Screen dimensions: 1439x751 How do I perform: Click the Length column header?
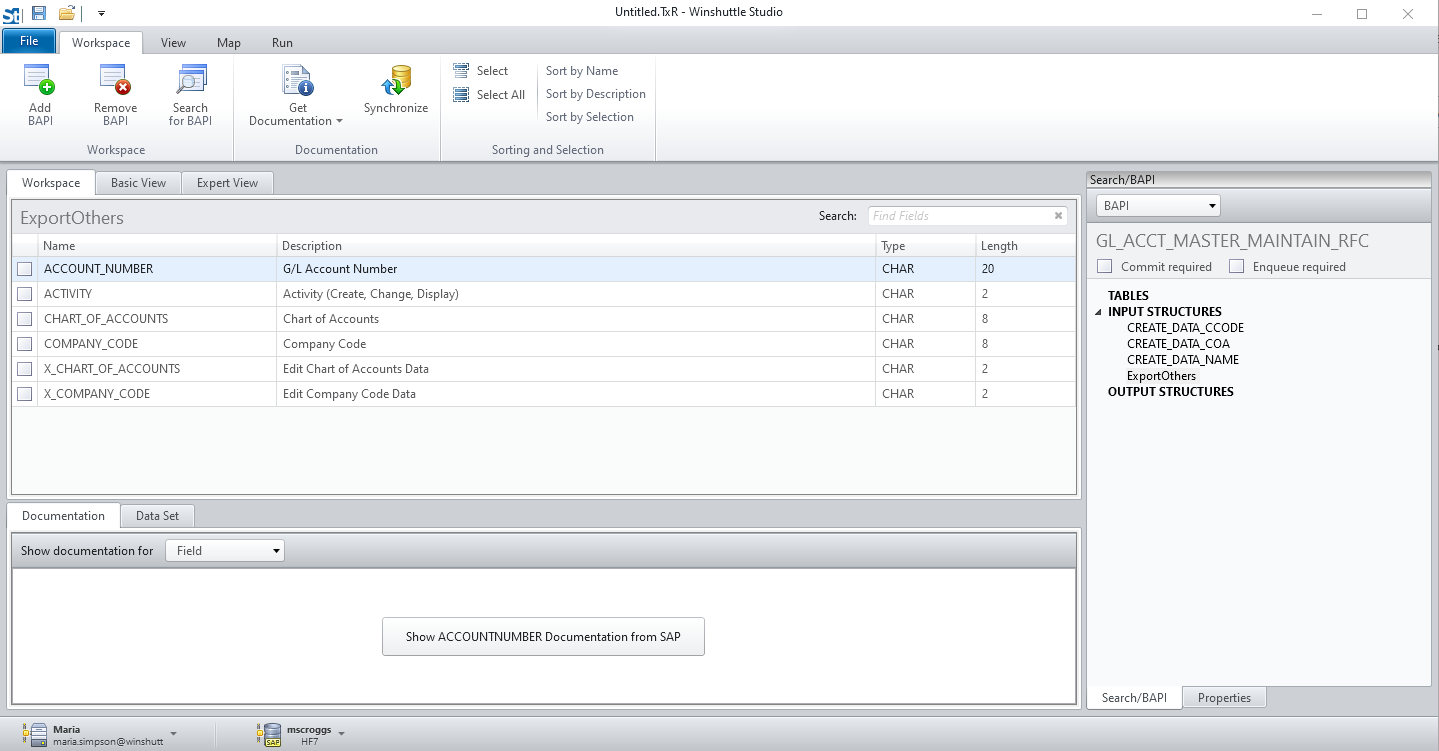[x=1026, y=246]
